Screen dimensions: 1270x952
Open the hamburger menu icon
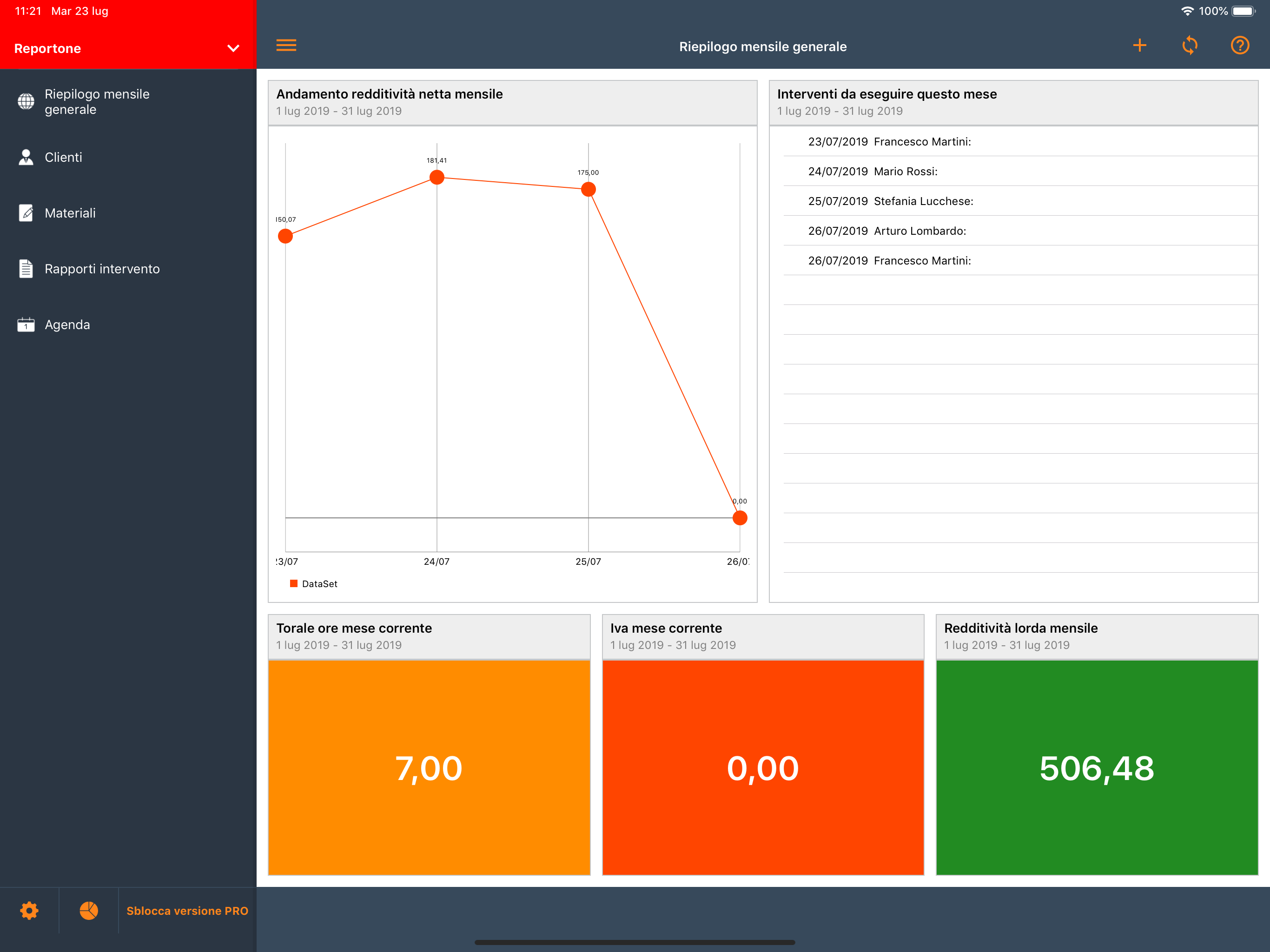(x=286, y=46)
